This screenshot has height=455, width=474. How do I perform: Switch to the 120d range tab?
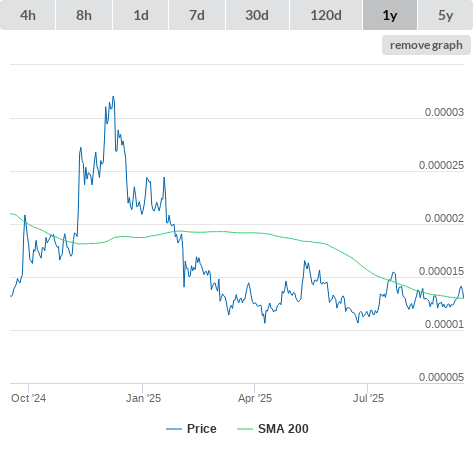[x=326, y=15]
